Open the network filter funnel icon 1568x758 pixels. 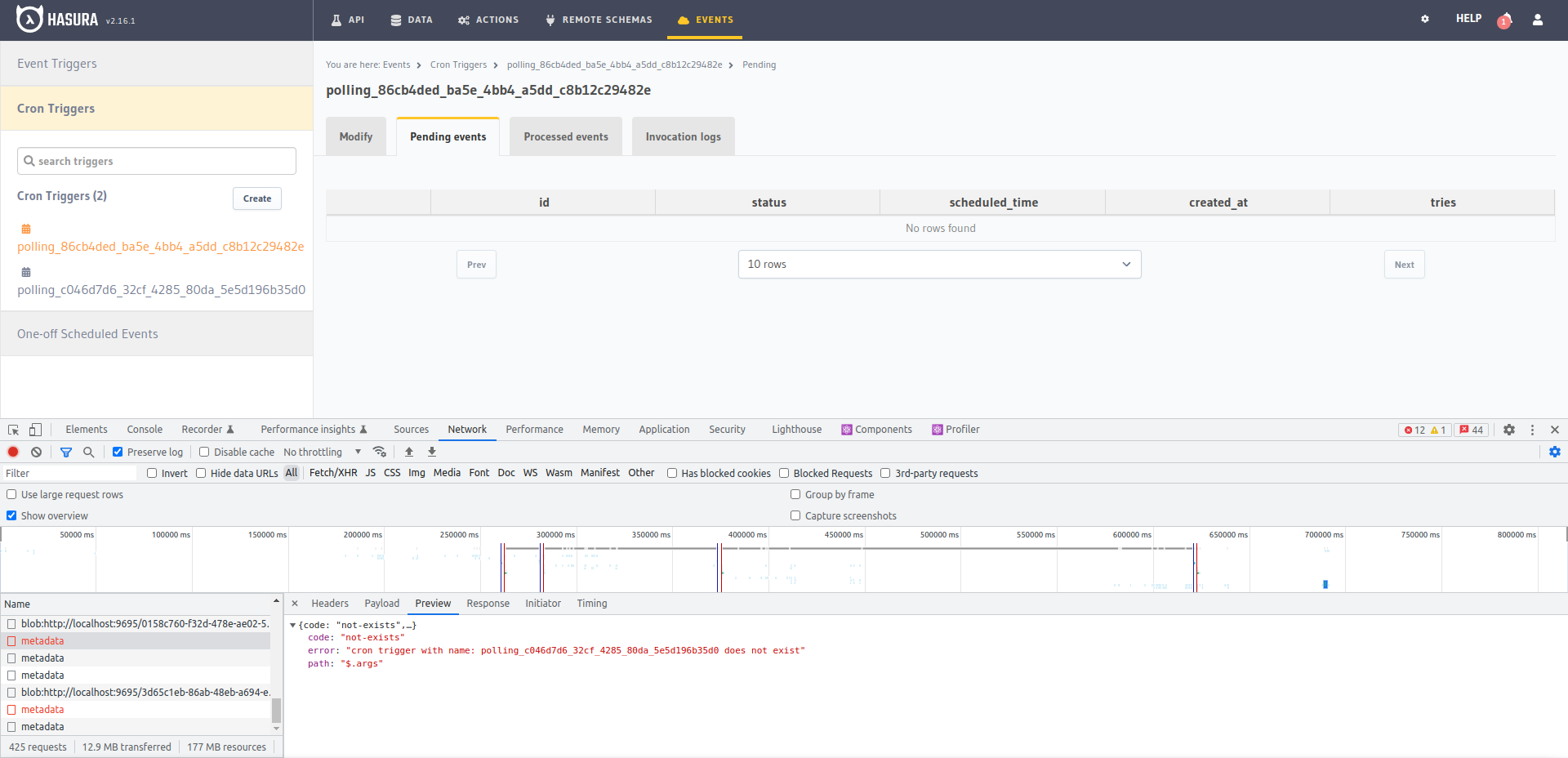(x=66, y=452)
